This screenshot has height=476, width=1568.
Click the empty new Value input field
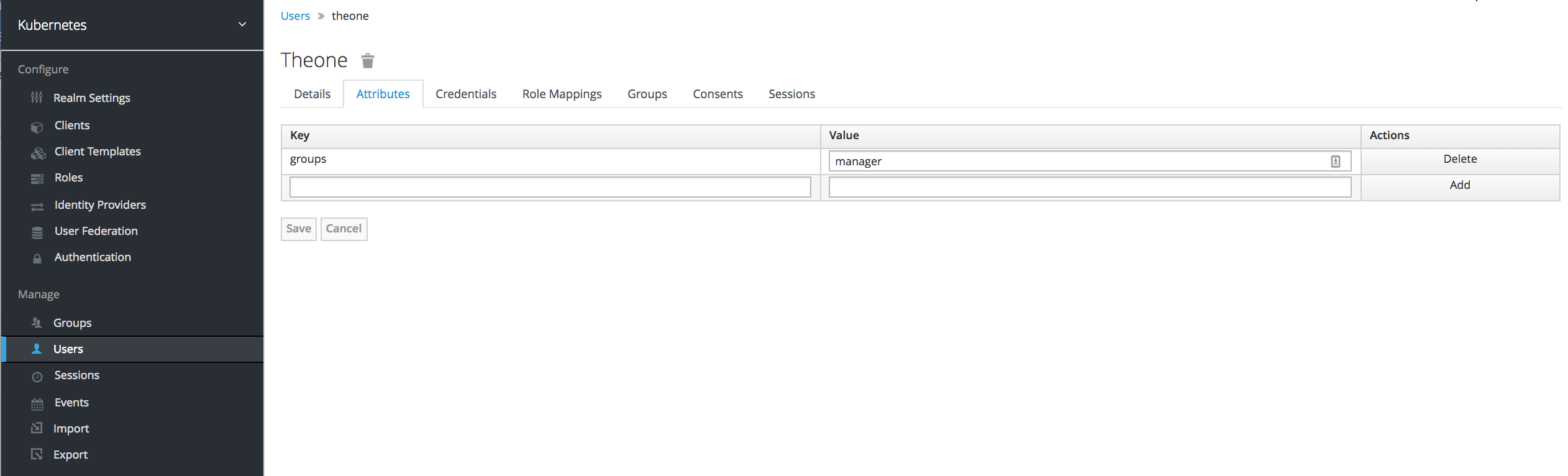[1090, 187]
